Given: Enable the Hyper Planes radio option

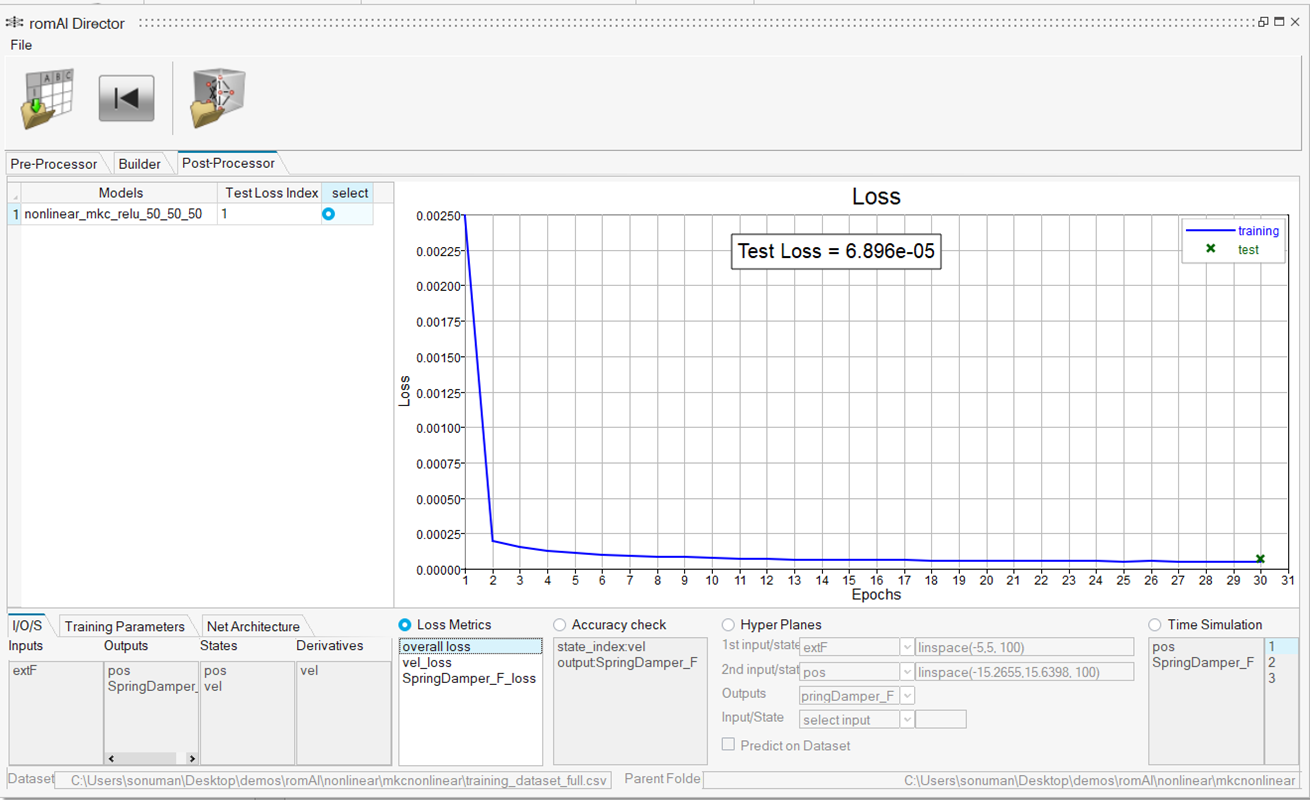Looking at the screenshot, I should coord(728,625).
